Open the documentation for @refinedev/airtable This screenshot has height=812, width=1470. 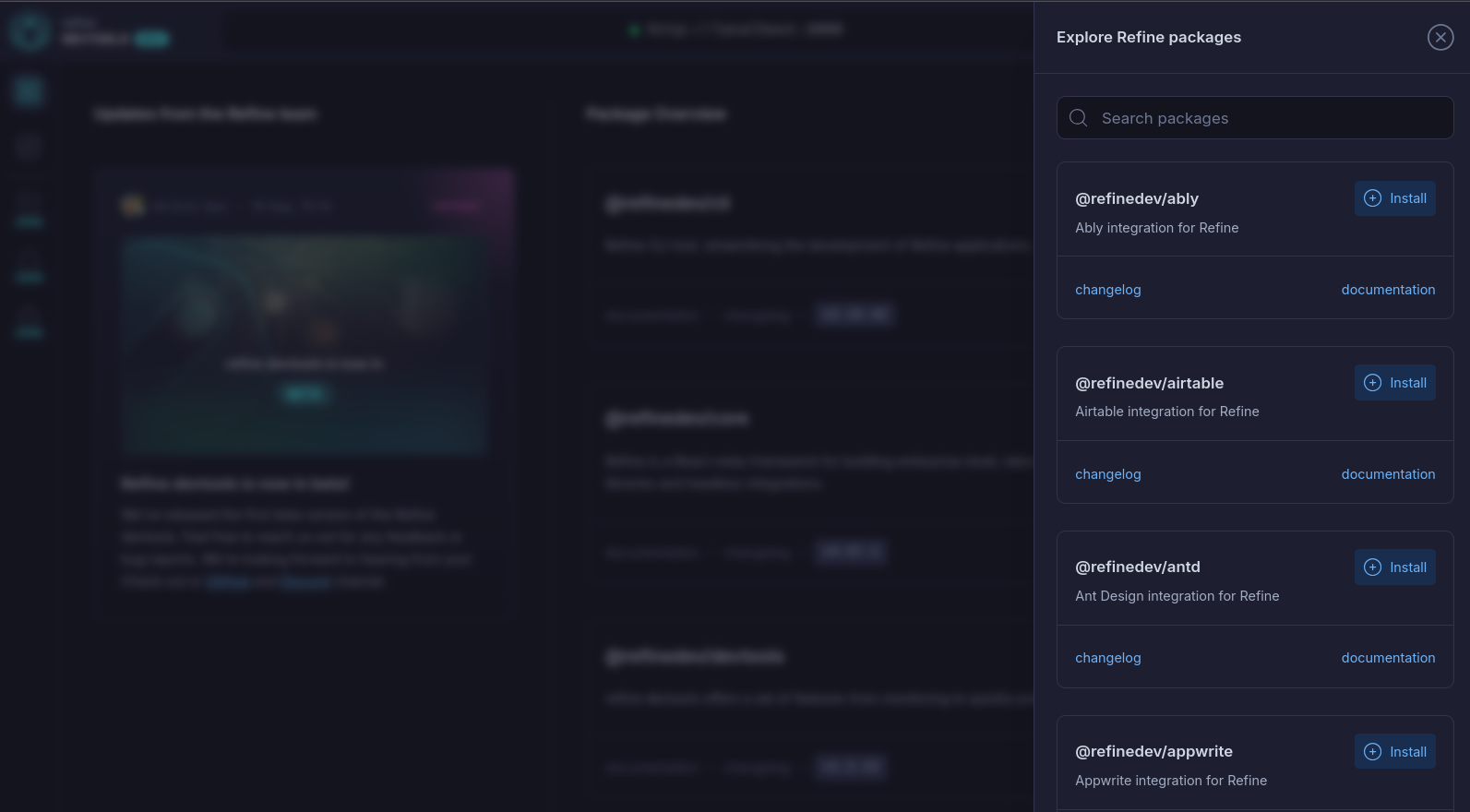click(x=1388, y=474)
